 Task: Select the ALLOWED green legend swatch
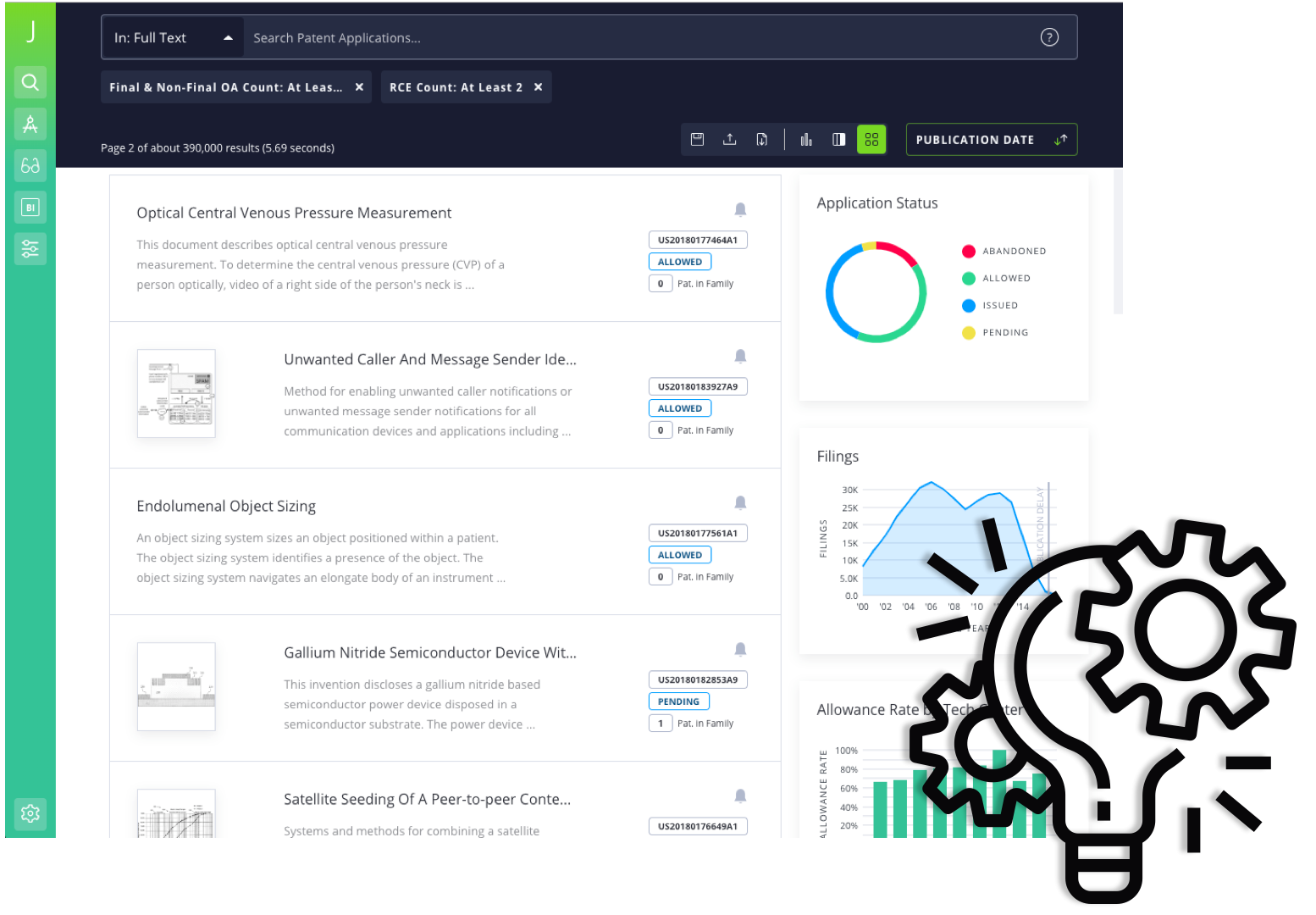coord(969,278)
